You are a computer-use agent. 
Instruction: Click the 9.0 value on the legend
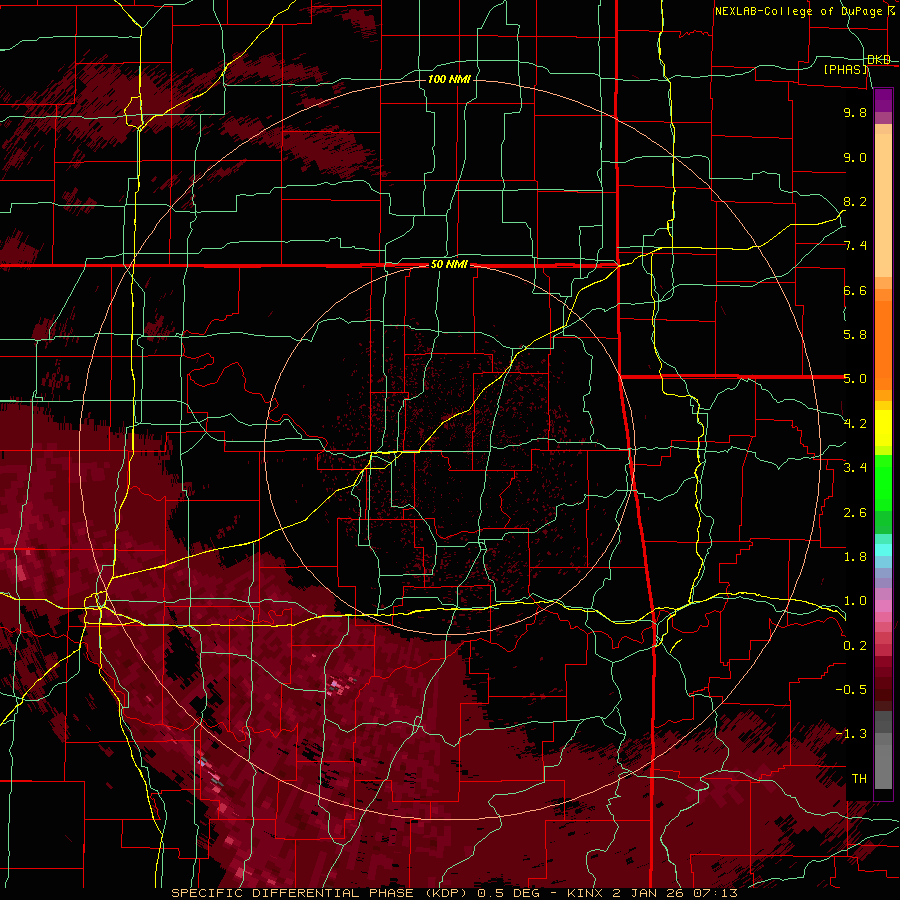855,157
